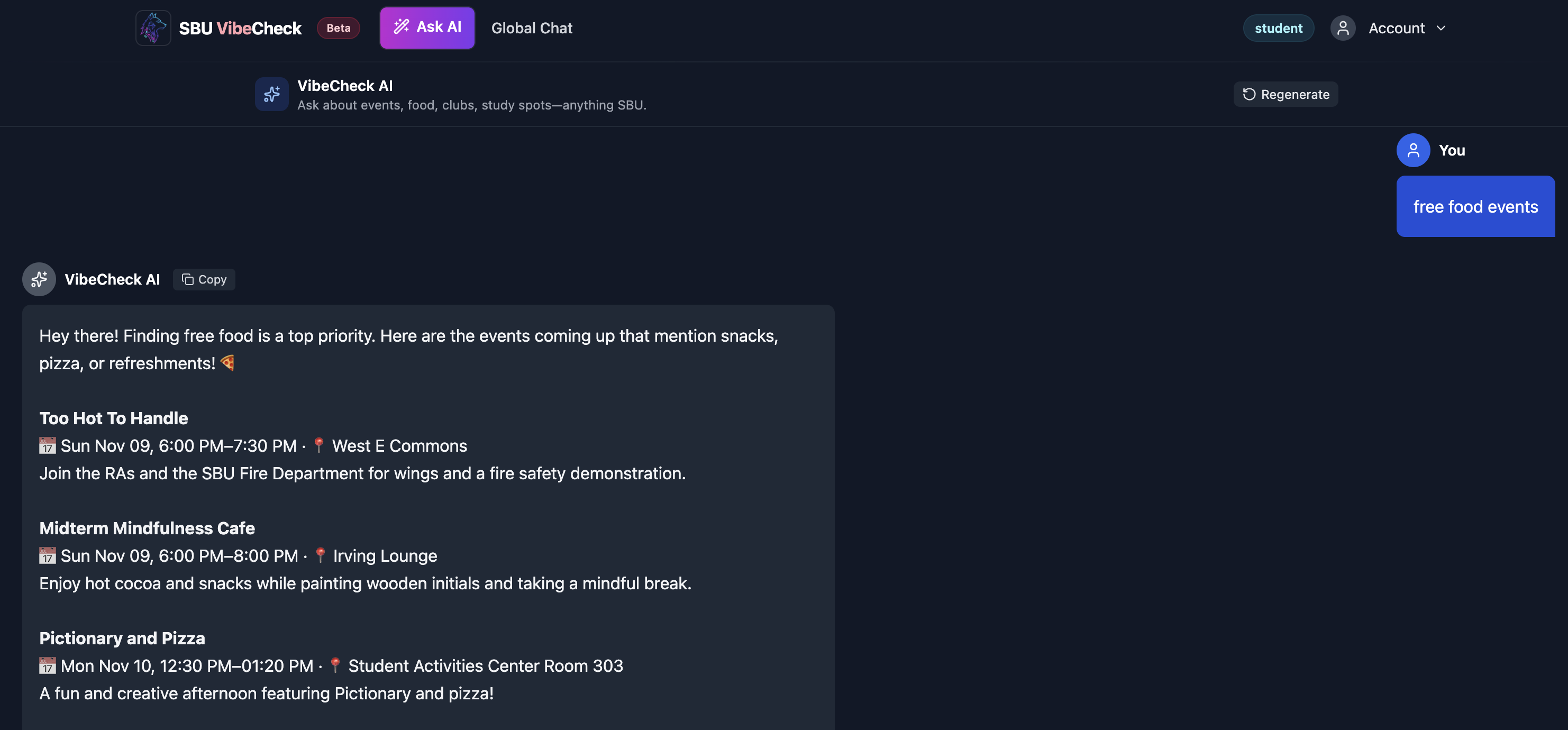Click the student role badge
This screenshot has width=1568, height=730.
point(1278,28)
